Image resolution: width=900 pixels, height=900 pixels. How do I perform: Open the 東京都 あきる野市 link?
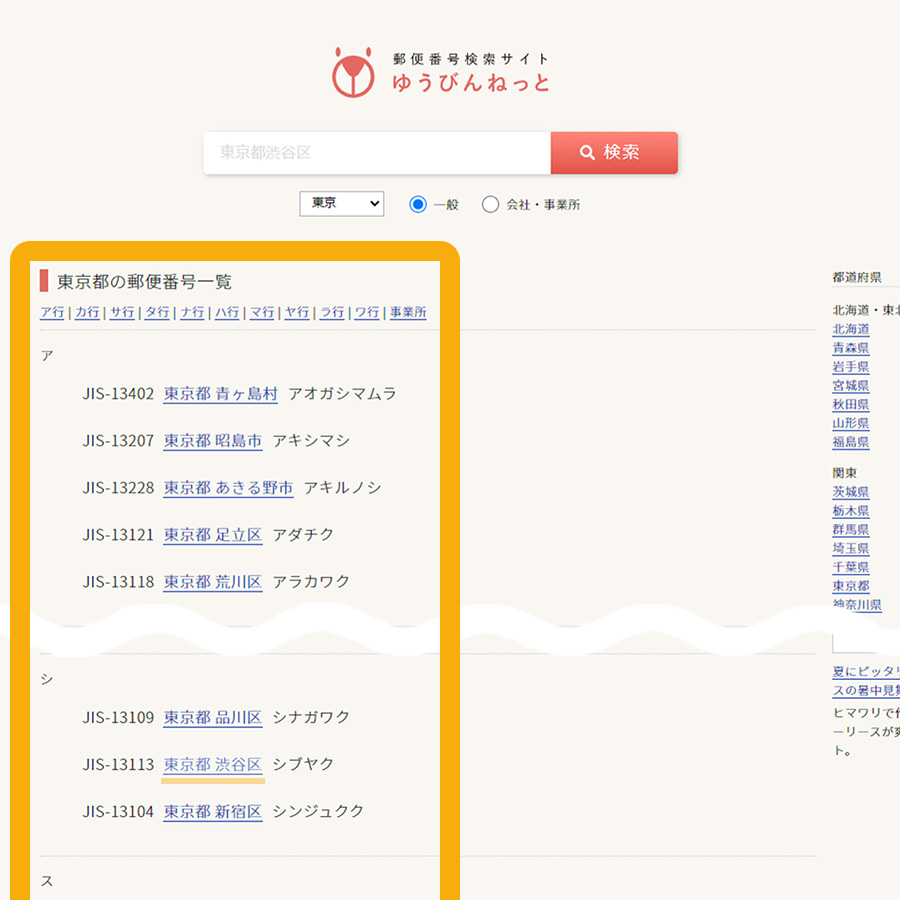point(228,488)
